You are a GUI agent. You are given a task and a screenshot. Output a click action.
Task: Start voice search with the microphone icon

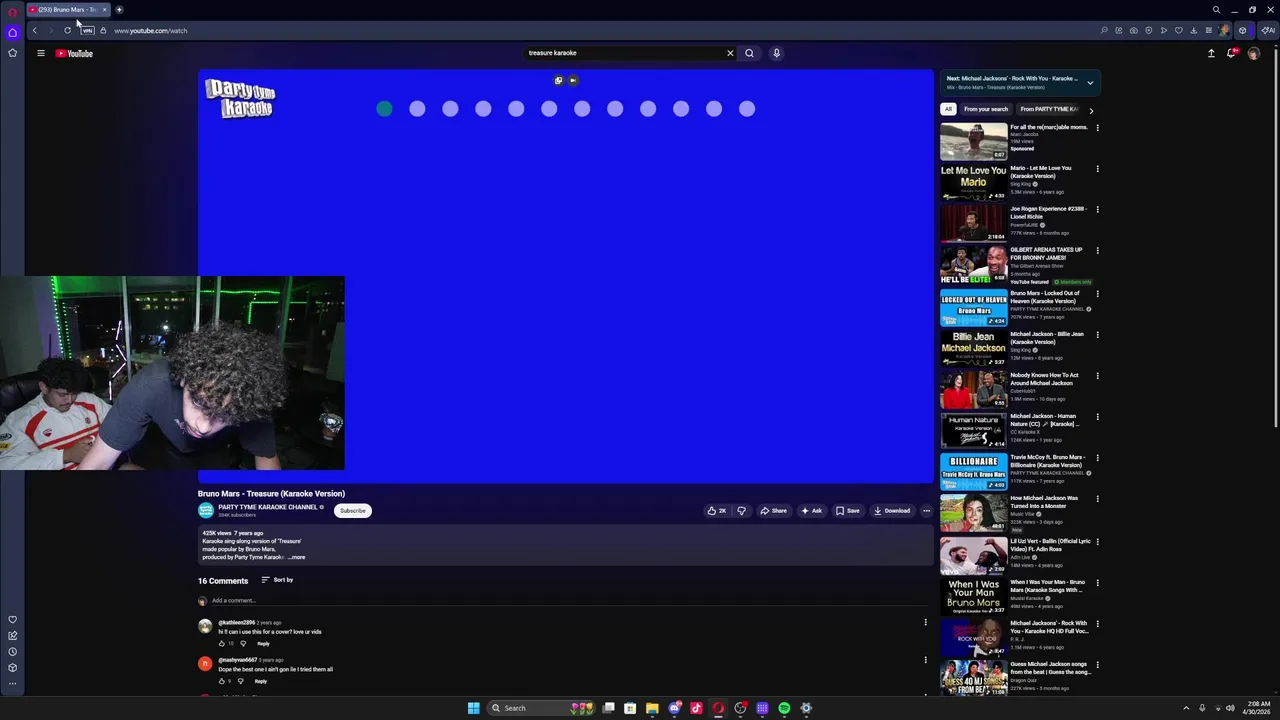pos(776,53)
